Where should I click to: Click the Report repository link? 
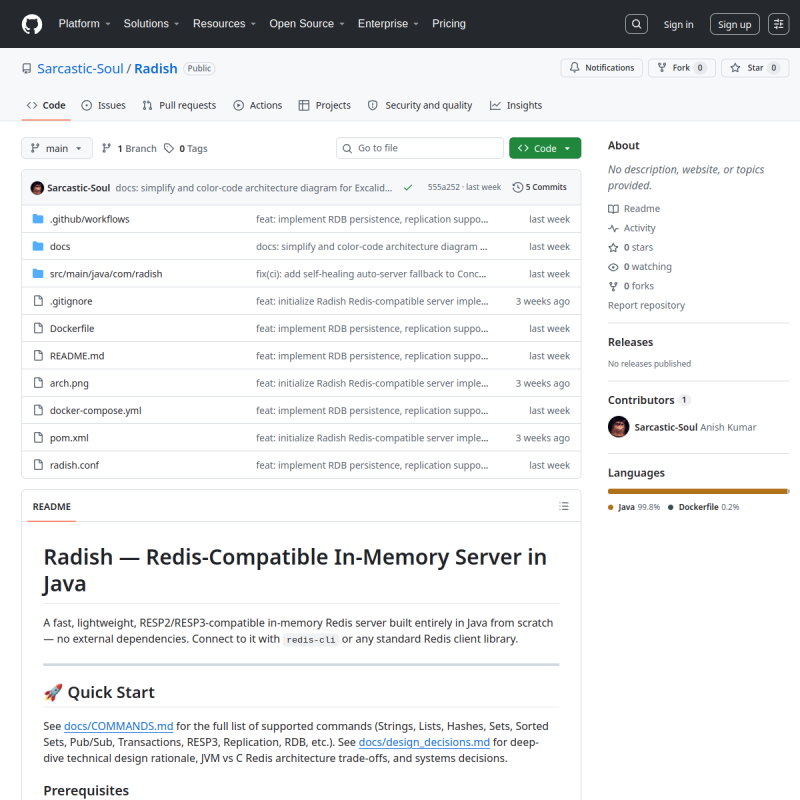[646, 305]
